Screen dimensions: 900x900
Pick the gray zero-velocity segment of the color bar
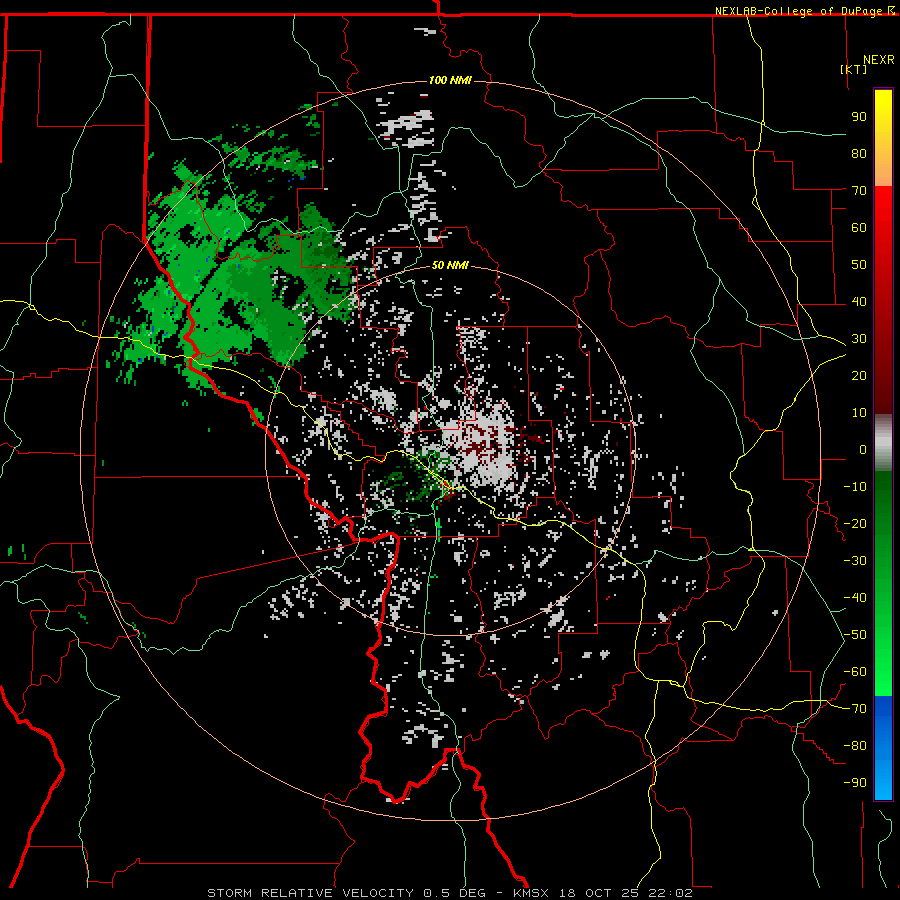click(883, 443)
